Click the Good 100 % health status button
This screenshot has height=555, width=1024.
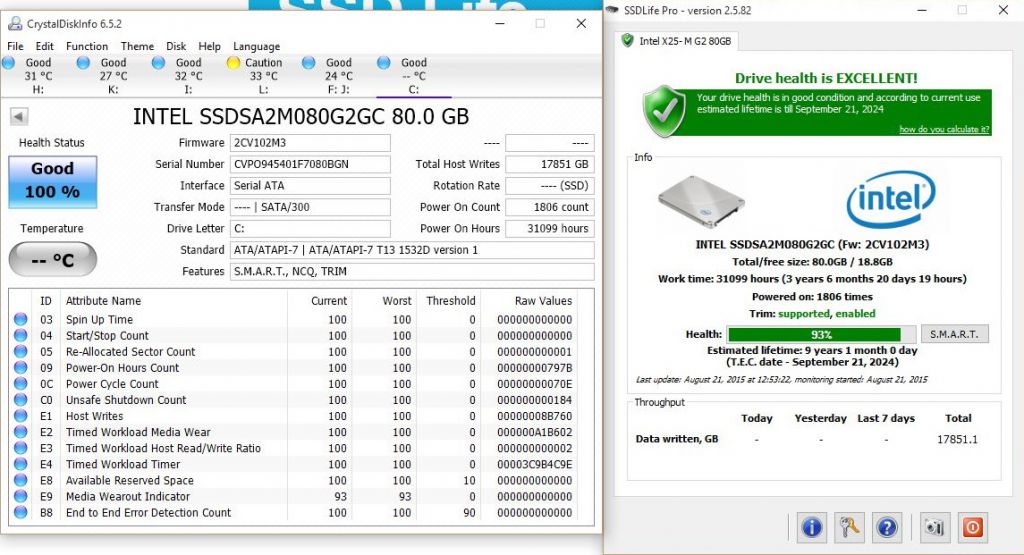53,182
